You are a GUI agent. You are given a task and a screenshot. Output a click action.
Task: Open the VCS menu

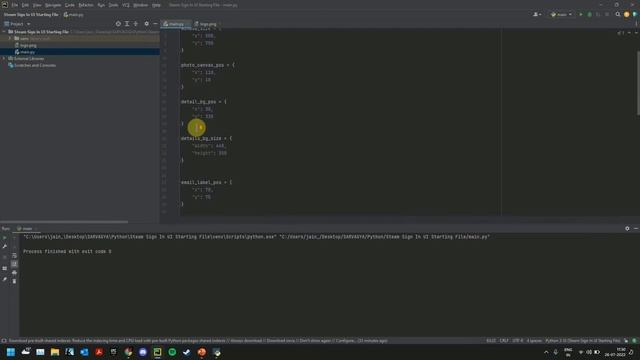click(126, 5)
